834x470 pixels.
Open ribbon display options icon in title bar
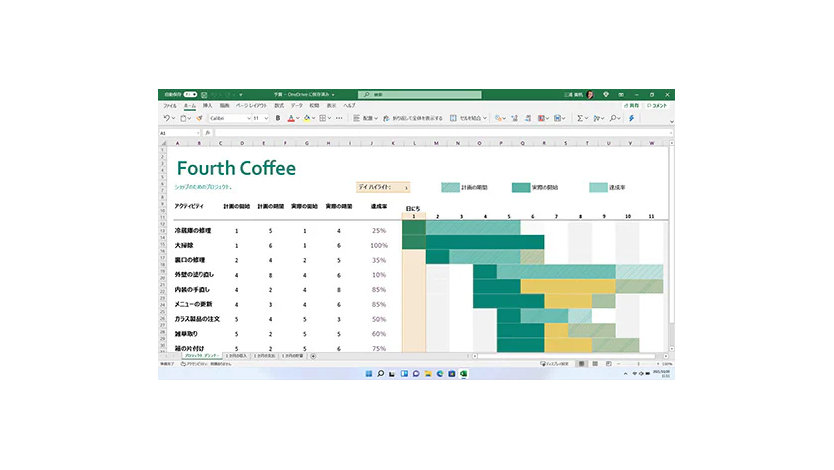(621, 95)
